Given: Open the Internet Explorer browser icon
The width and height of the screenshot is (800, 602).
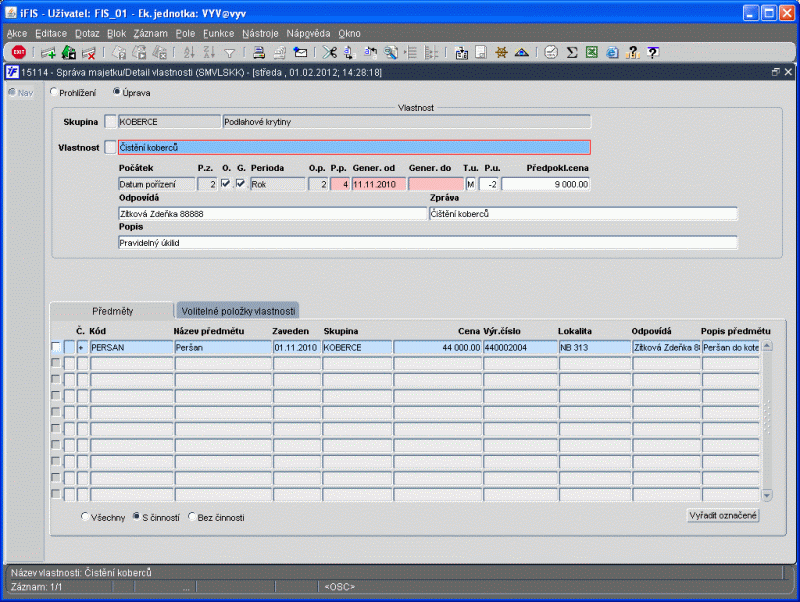Looking at the screenshot, I should click(x=612, y=53).
